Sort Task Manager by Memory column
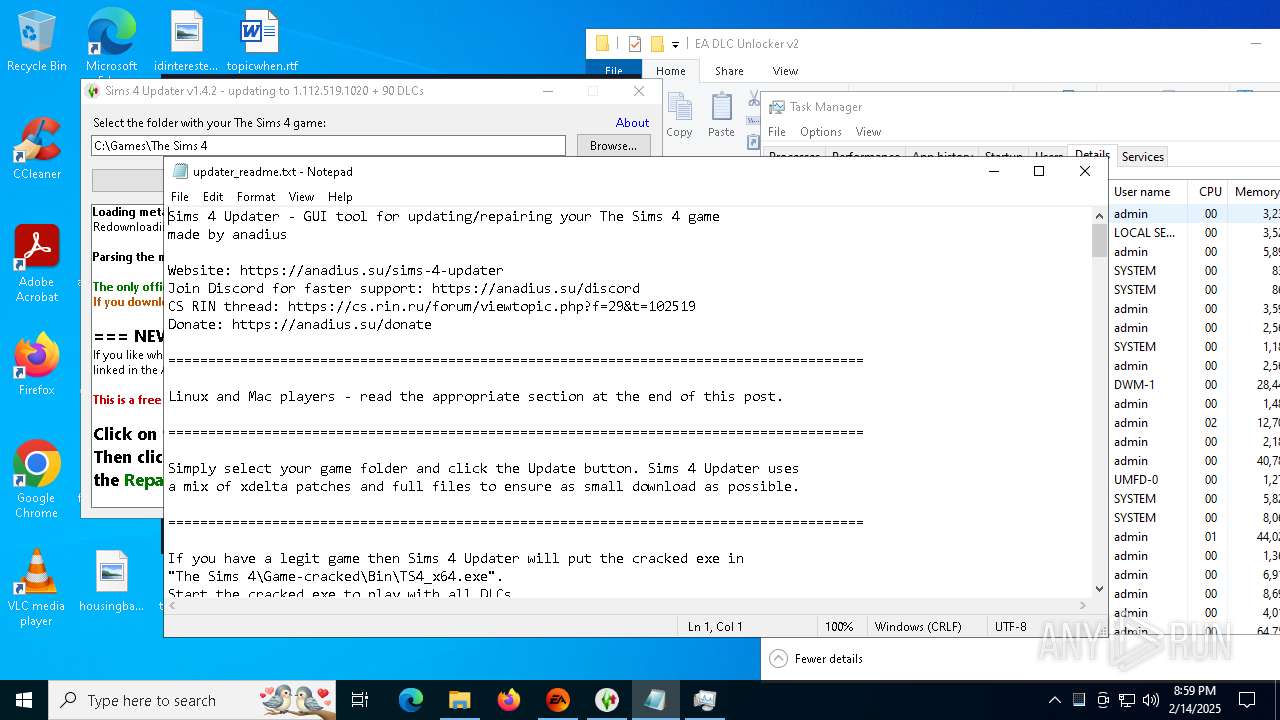 pos(1255,192)
